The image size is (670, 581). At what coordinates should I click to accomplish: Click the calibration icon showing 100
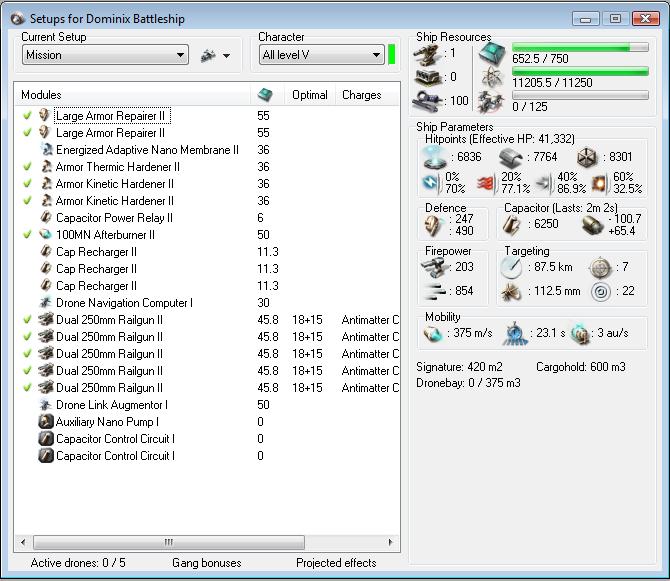point(427,102)
